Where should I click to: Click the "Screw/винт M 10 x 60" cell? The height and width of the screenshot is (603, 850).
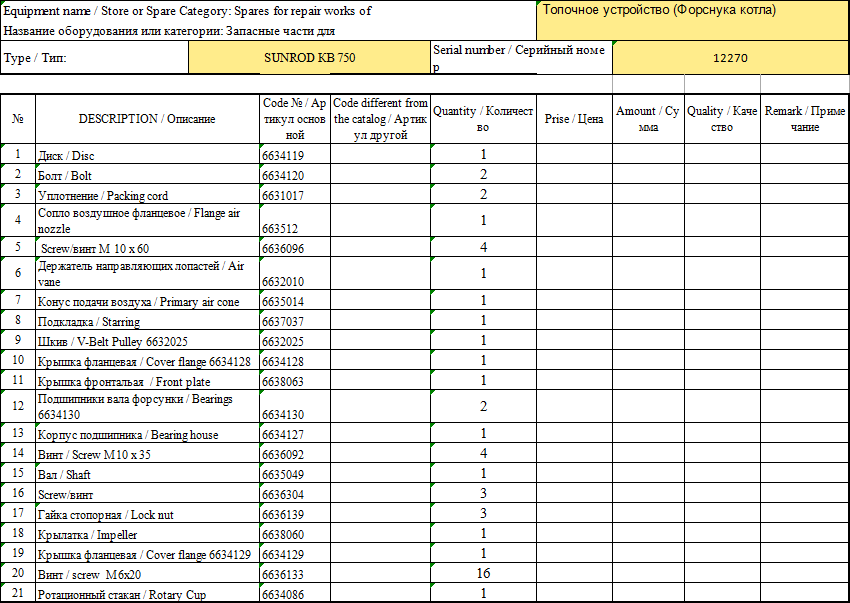147,247
